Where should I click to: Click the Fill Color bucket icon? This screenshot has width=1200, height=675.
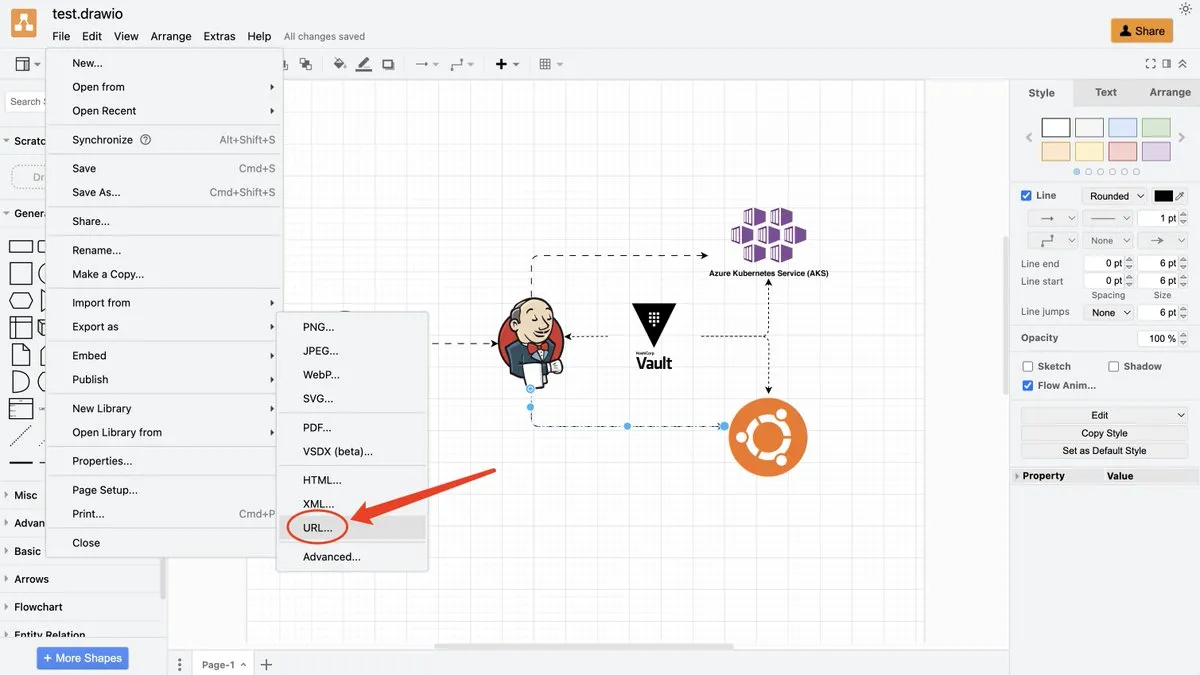pos(339,64)
